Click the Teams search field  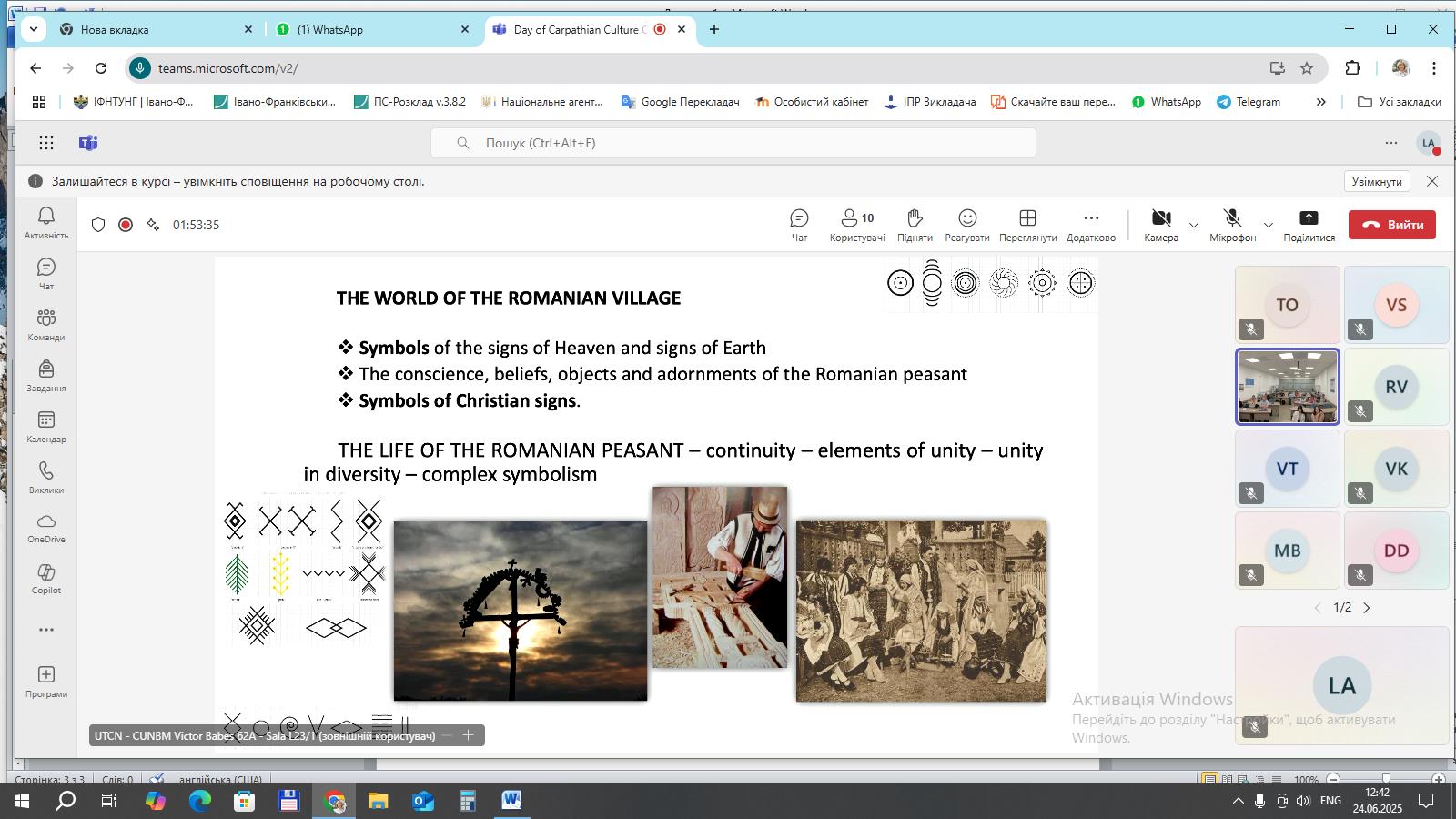733,143
